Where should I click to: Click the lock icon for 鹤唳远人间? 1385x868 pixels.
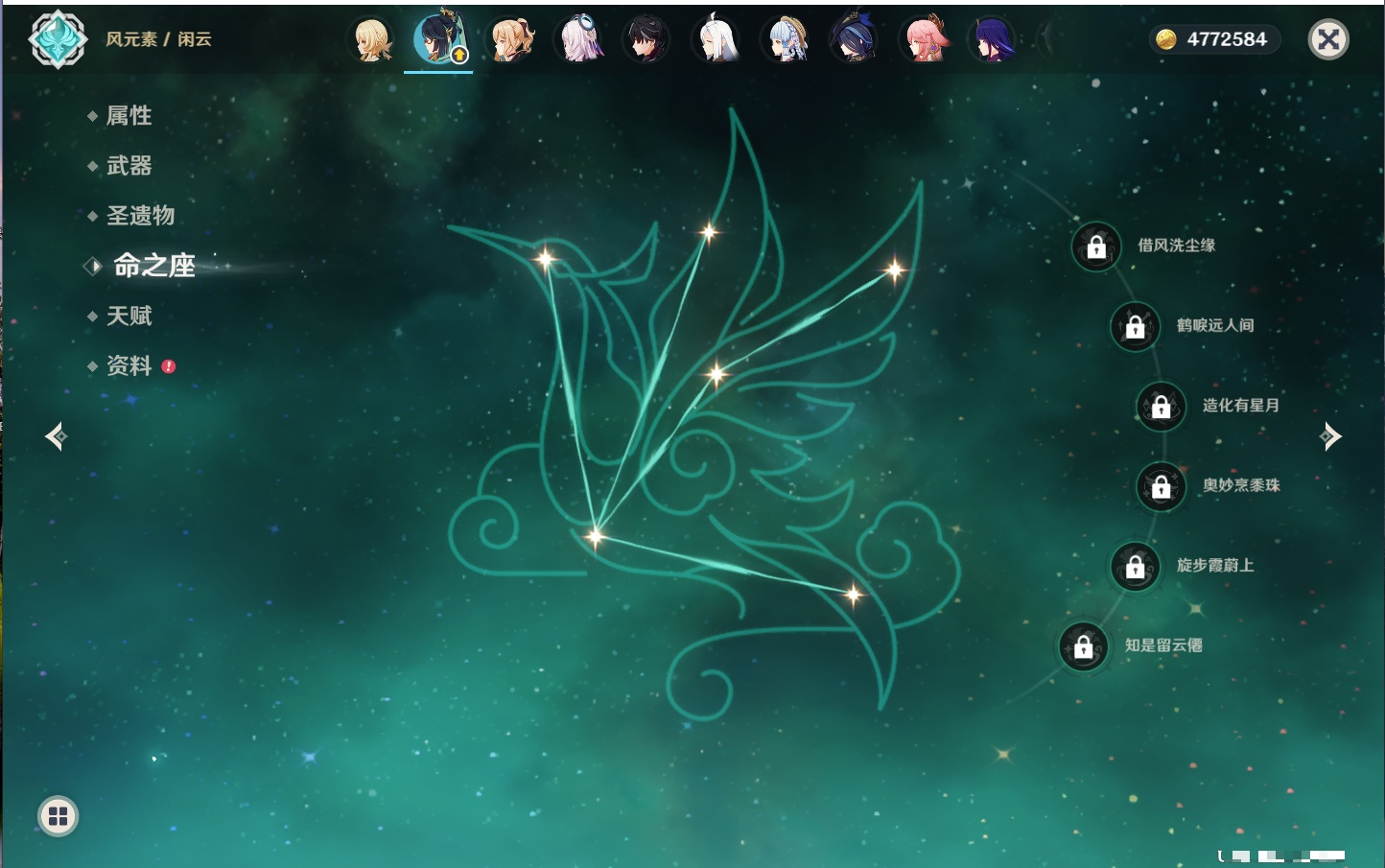pyautogui.click(x=1135, y=327)
